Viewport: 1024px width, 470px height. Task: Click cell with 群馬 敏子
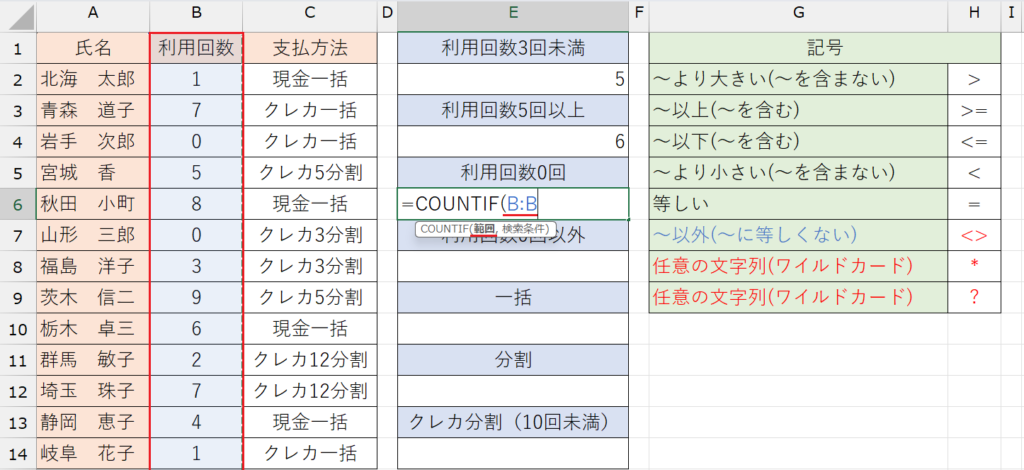[93, 360]
